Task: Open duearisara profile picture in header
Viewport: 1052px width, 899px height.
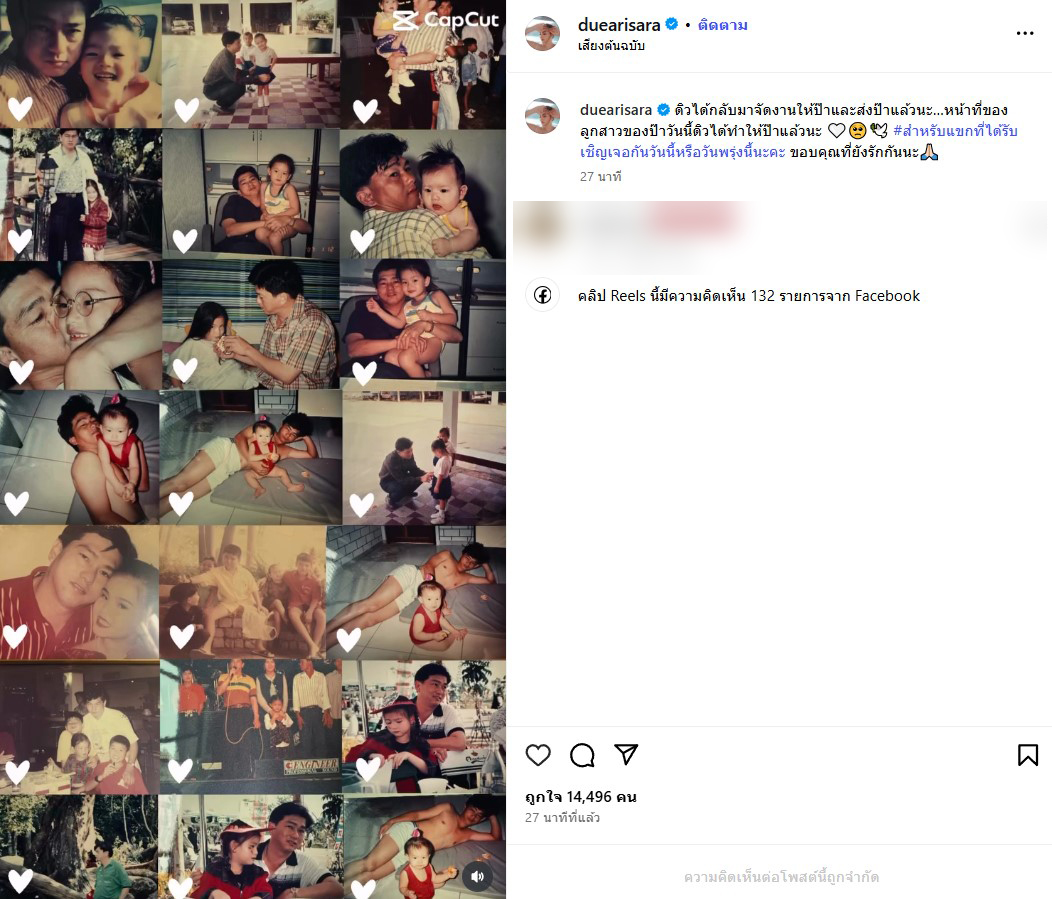Action: 542,33
